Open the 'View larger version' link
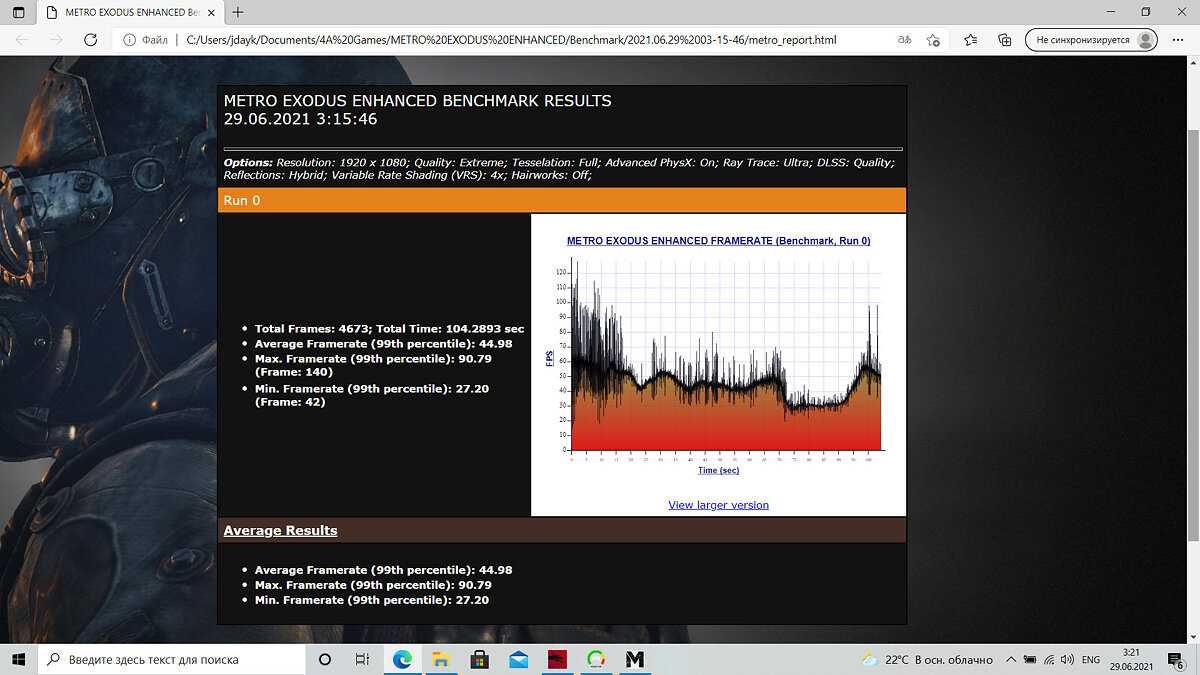The image size is (1200, 675). pyautogui.click(x=718, y=505)
